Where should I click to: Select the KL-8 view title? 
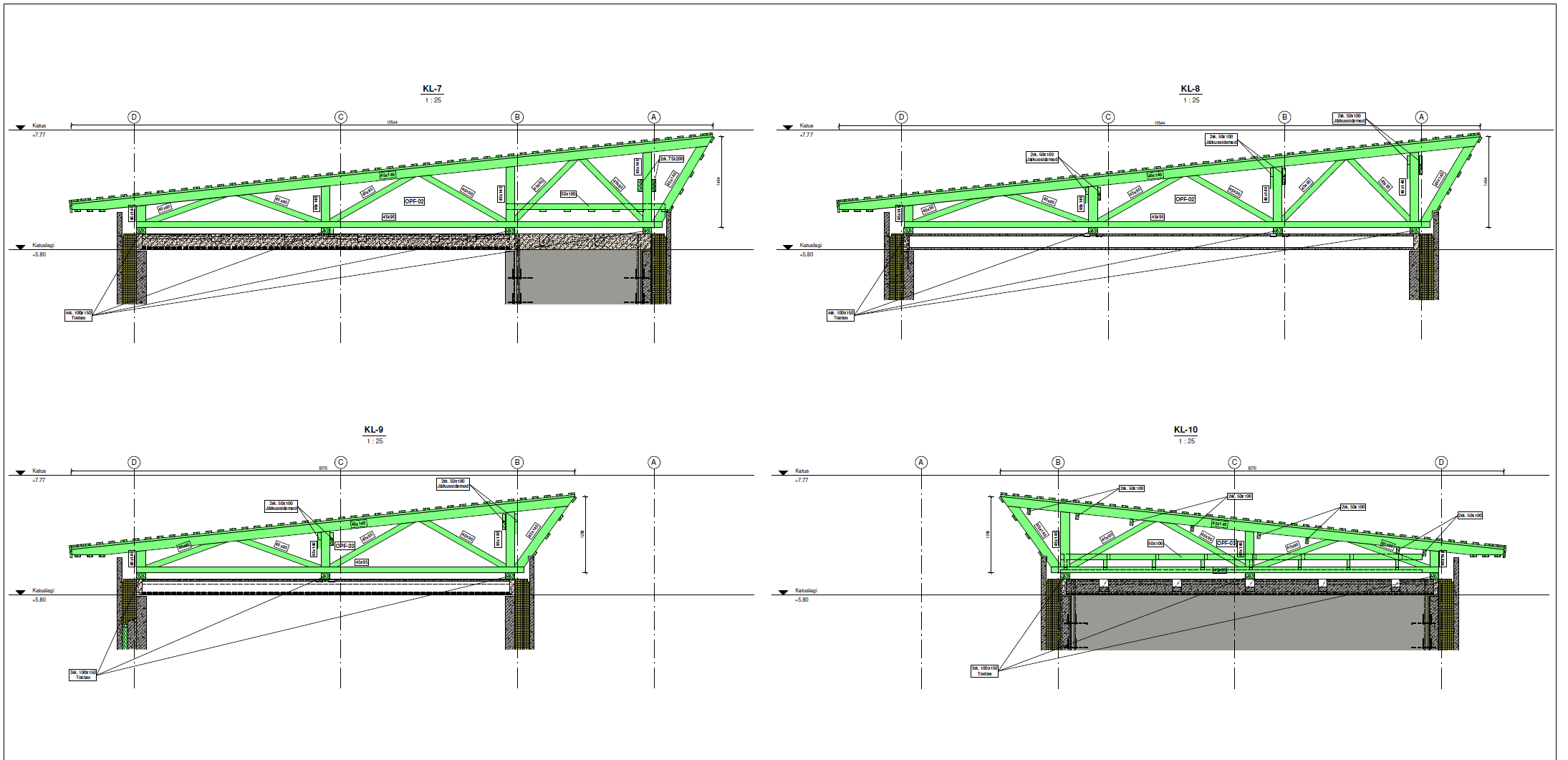click(x=1190, y=89)
